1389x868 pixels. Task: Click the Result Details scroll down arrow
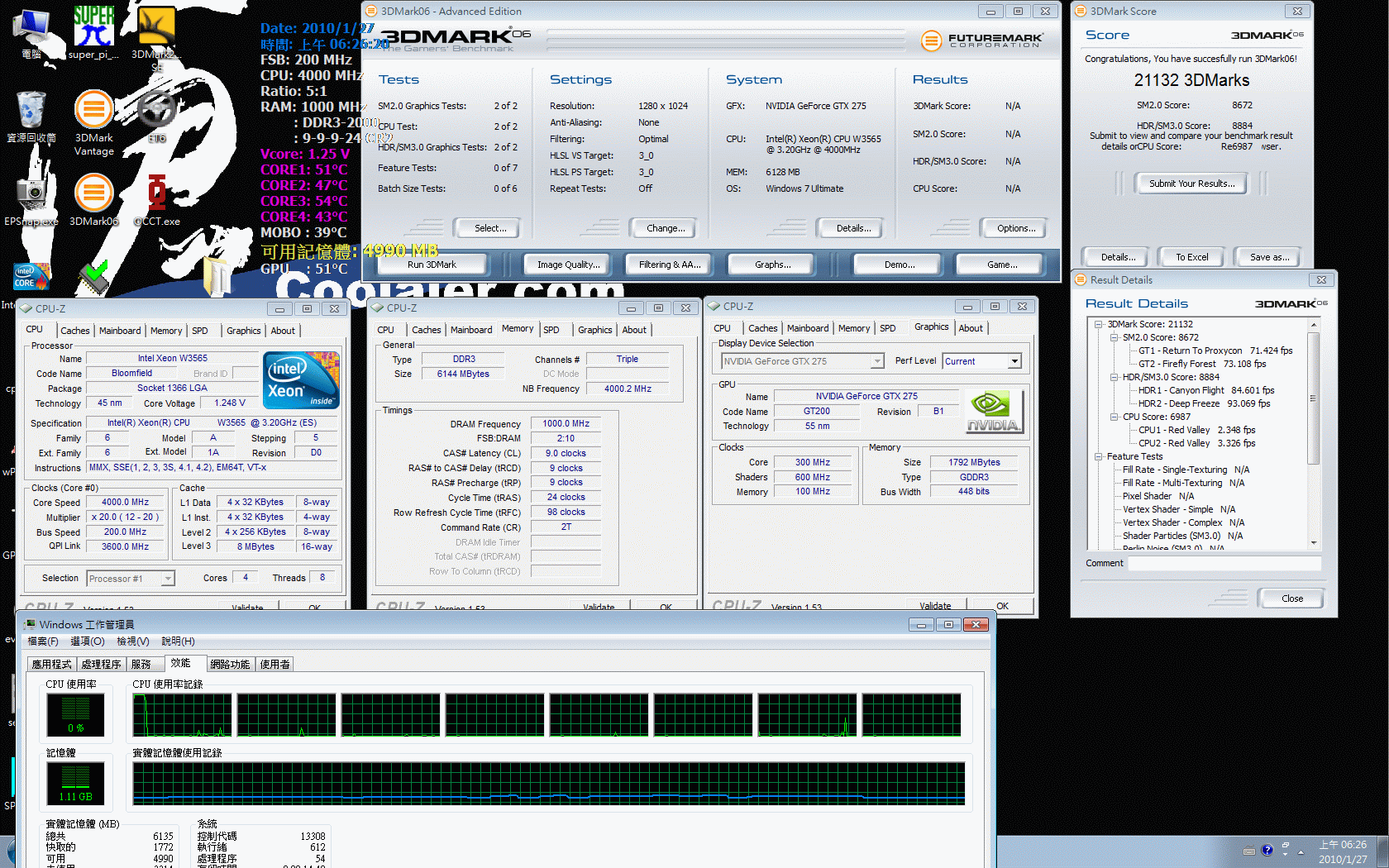(1314, 543)
